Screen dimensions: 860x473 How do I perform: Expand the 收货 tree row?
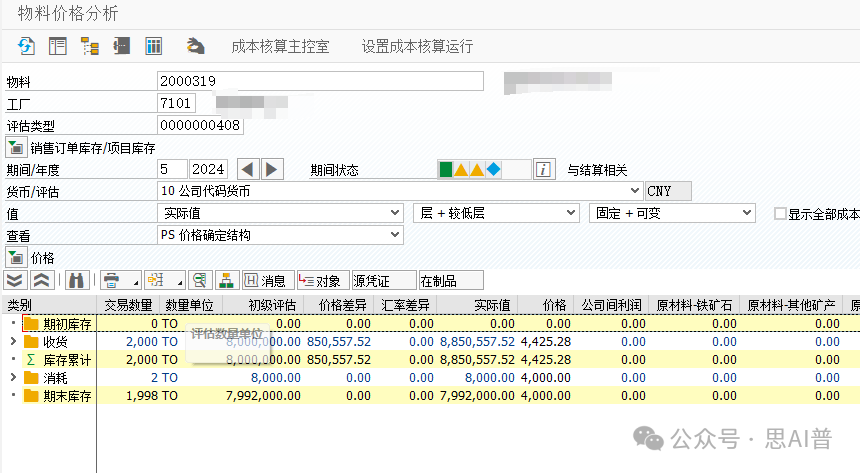(x=12, y=342)
